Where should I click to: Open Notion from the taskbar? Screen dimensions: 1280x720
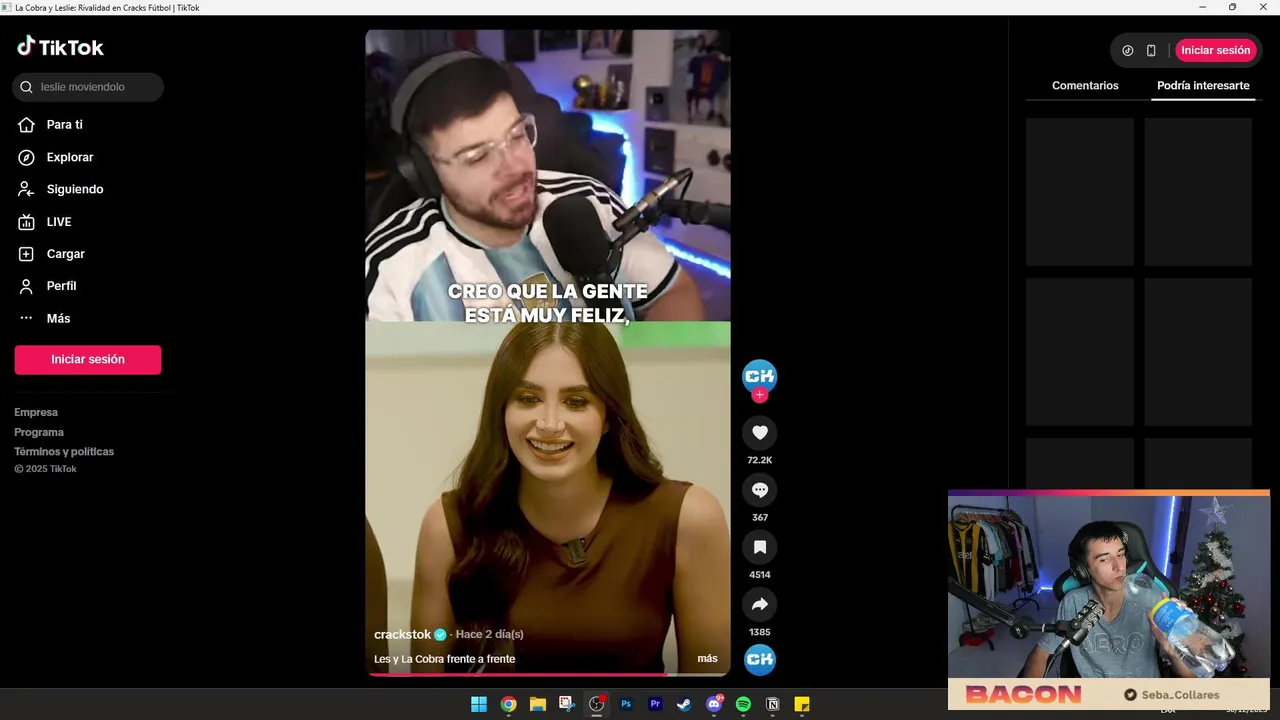click(772, 704)
